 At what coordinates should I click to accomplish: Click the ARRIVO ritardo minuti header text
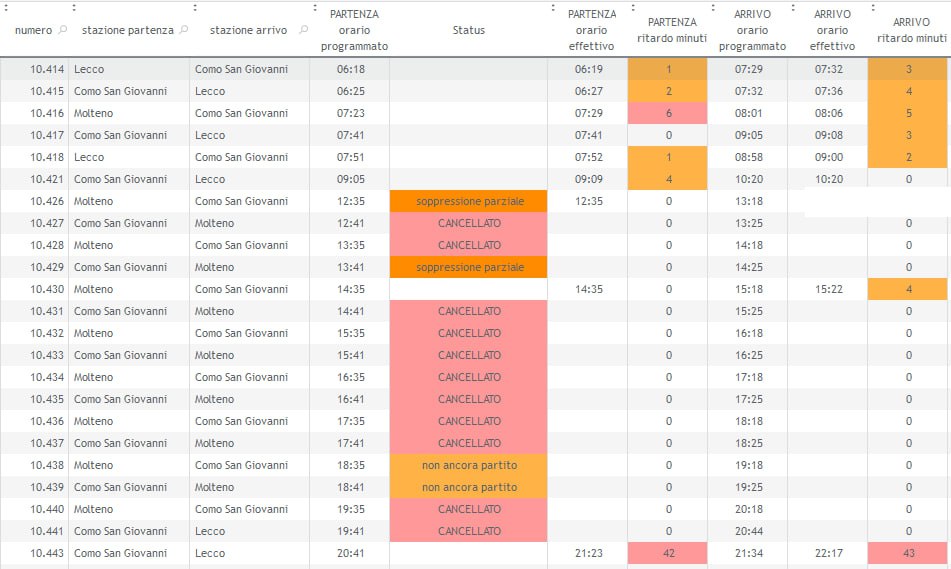910,30
